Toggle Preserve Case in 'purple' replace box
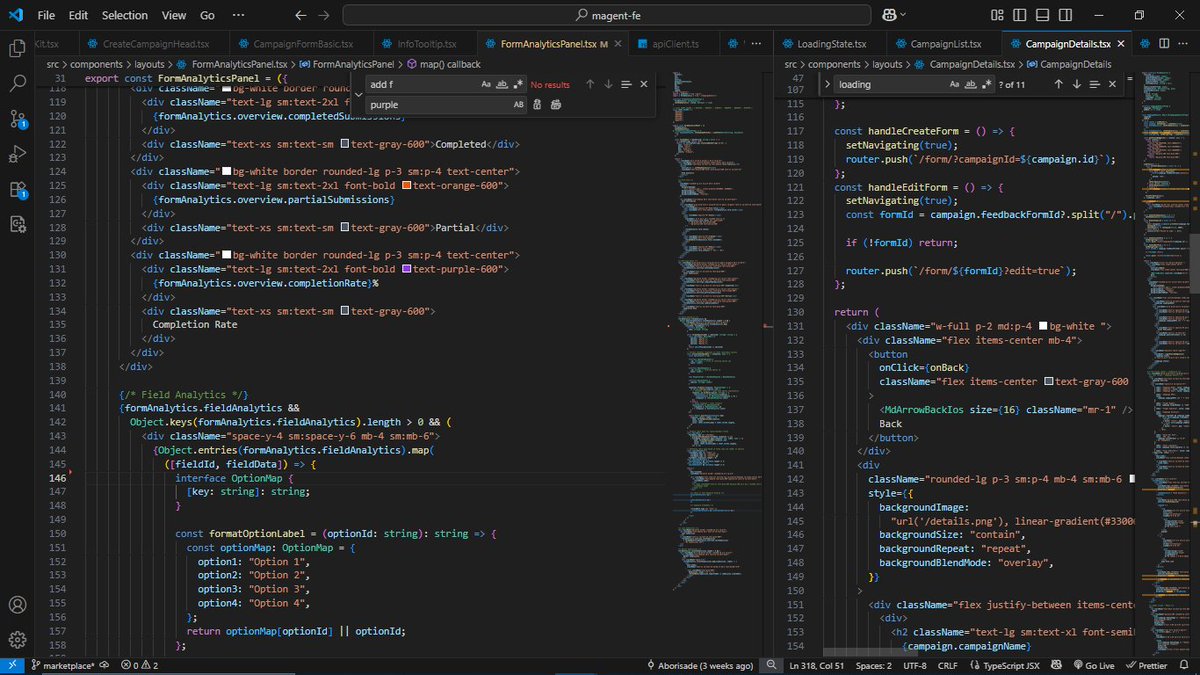 [518, 105]
